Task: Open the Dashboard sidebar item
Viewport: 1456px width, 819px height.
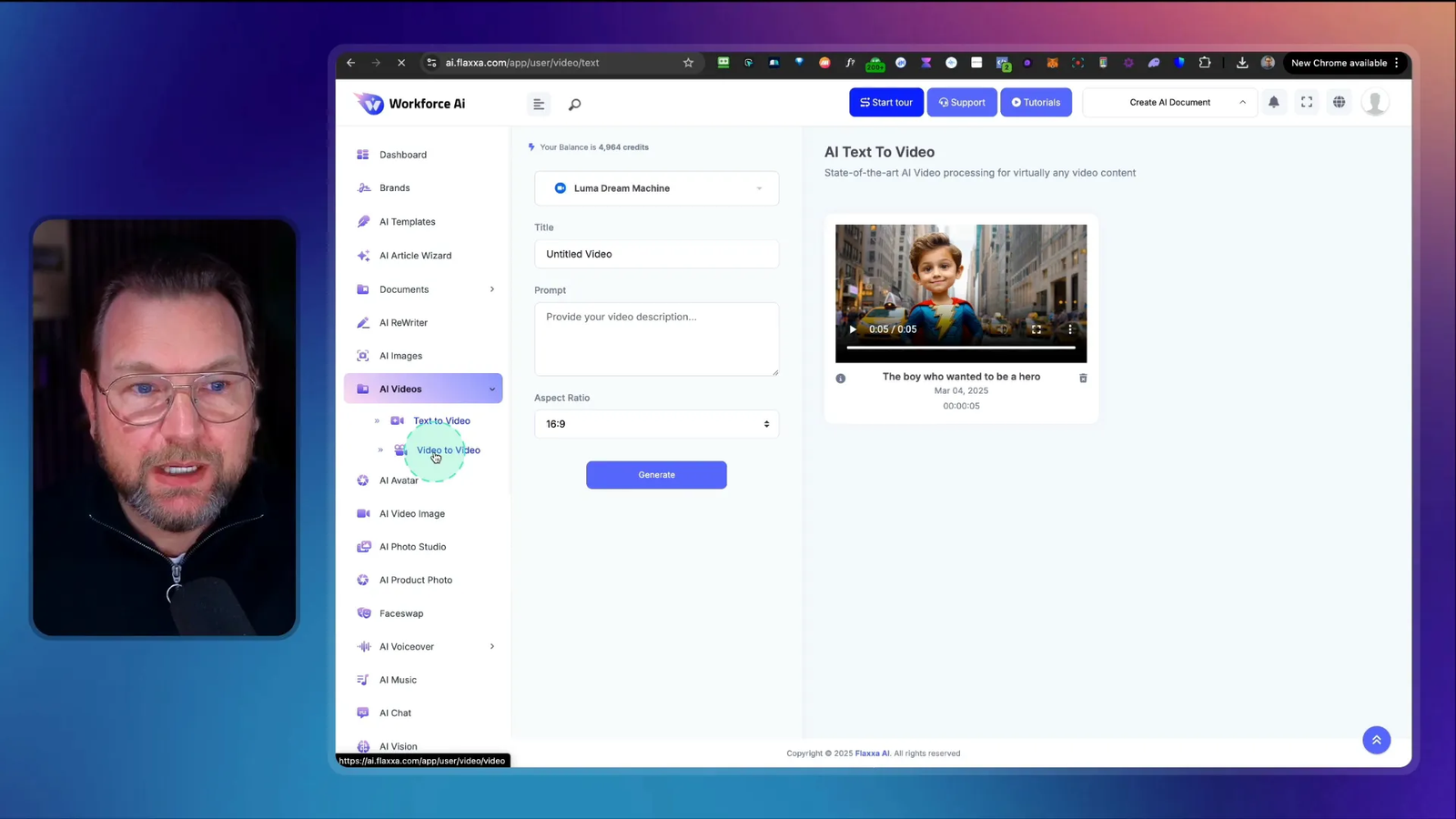Action: coord(402,155)
